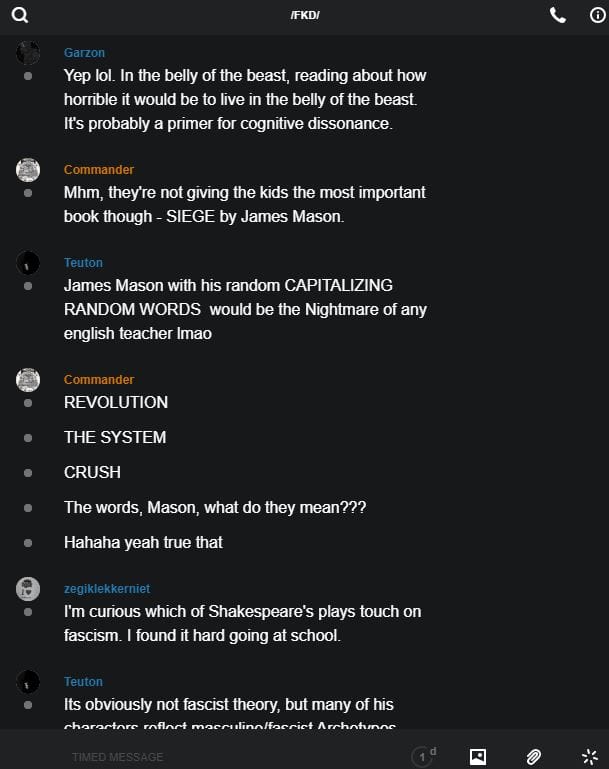Screen dimensions: 609x769
Task: Click zegiklekkerniet's profile avatar
Action: tap(28, 589)
